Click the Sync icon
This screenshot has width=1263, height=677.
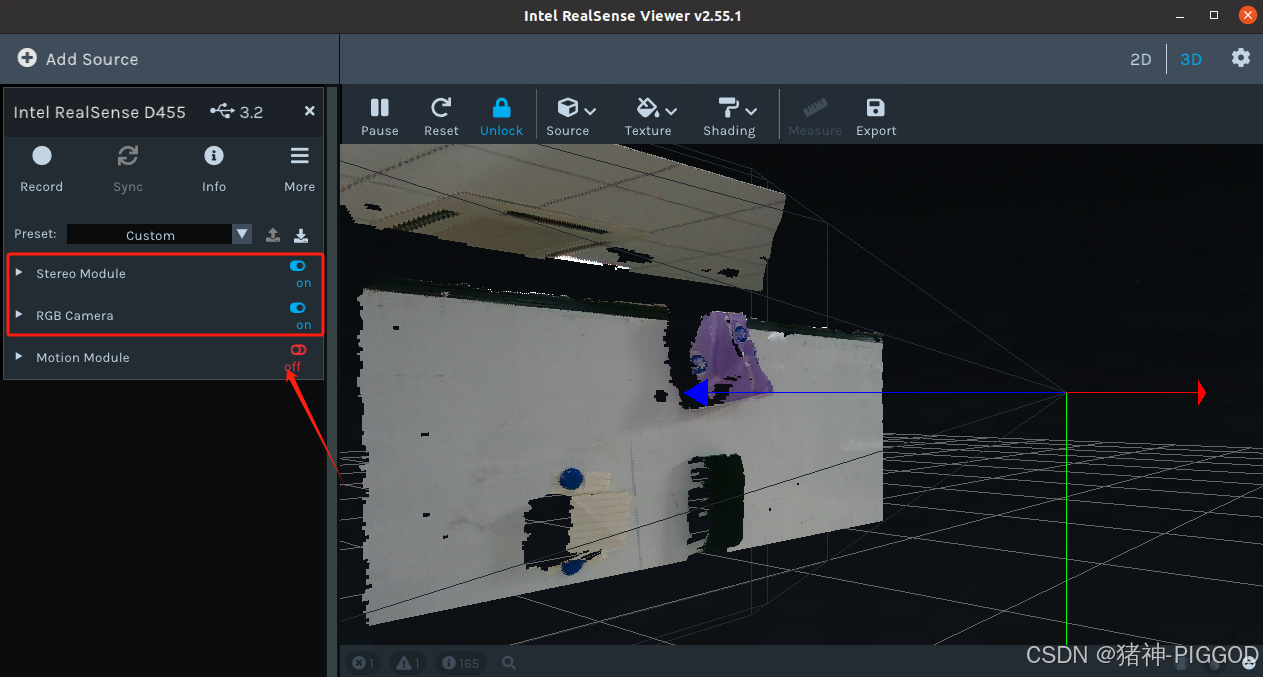click(x=128, y=155)
